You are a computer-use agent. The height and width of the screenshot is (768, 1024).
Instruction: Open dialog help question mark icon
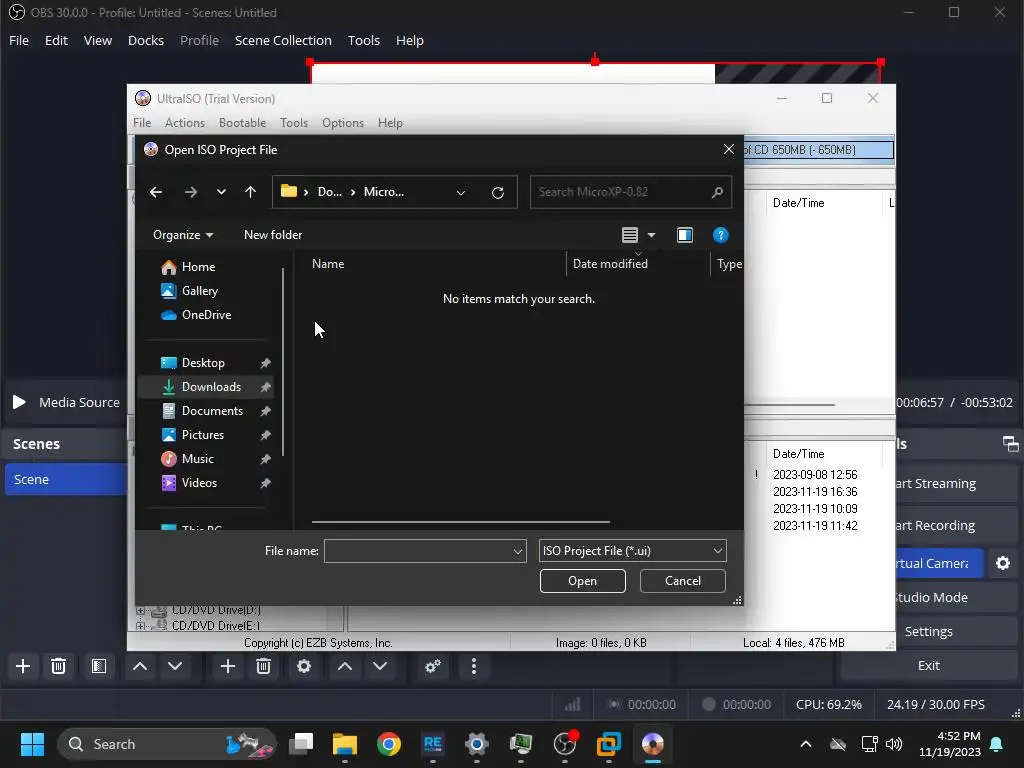coord(720,235)
